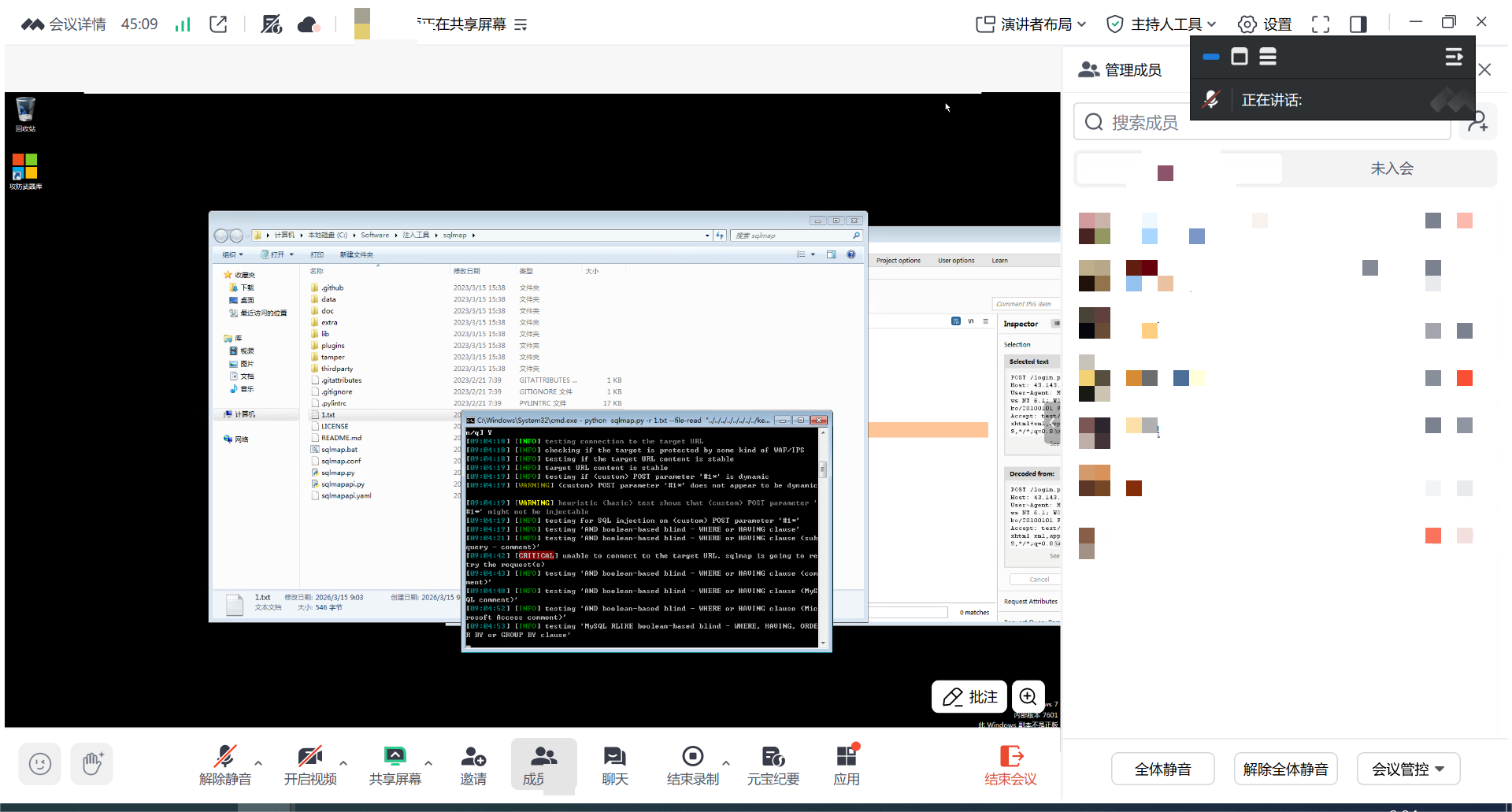Open the host tools dropdown

pos(1162,24)
